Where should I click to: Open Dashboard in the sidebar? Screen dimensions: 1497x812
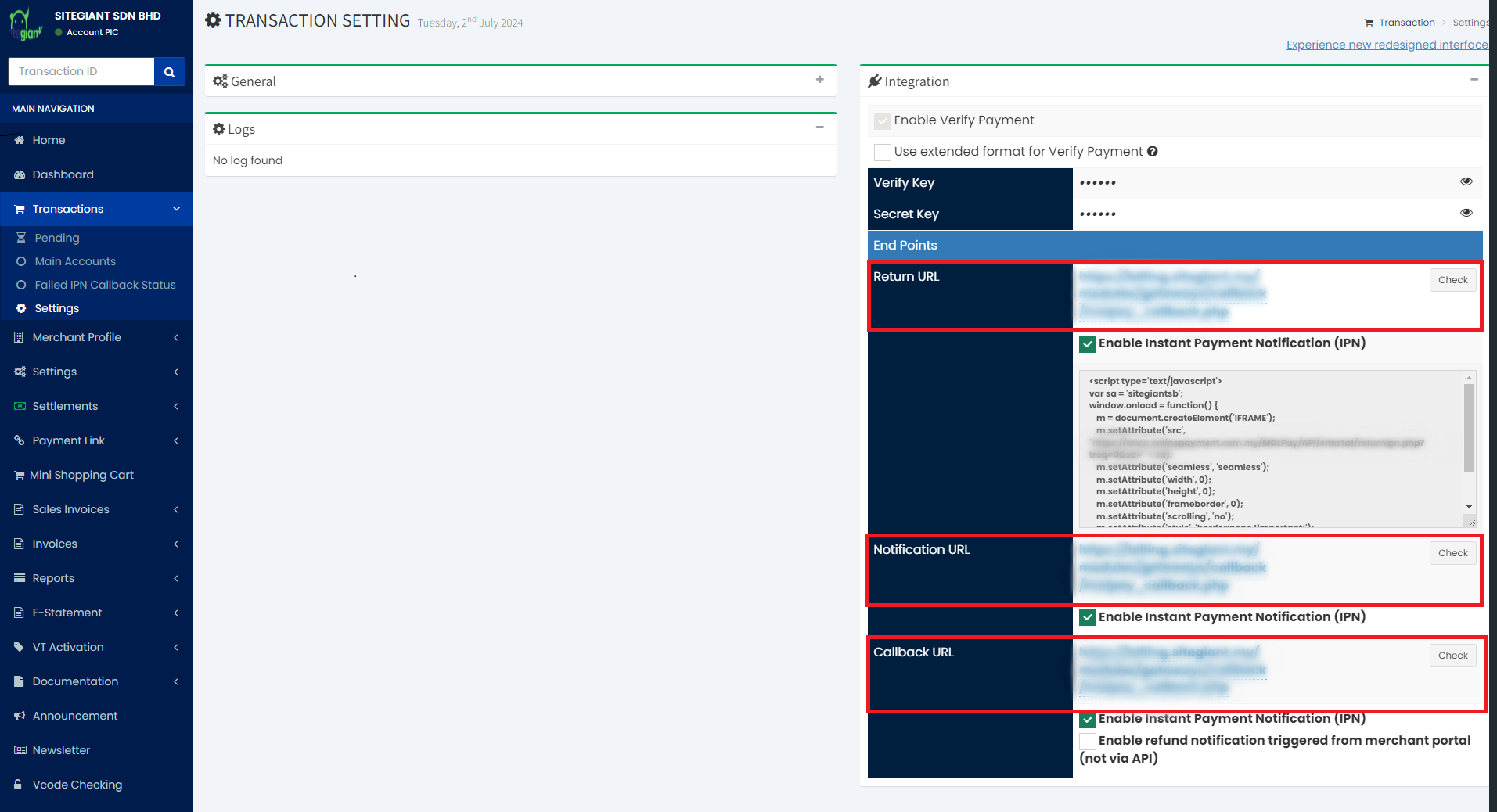[x=63, y=174]
